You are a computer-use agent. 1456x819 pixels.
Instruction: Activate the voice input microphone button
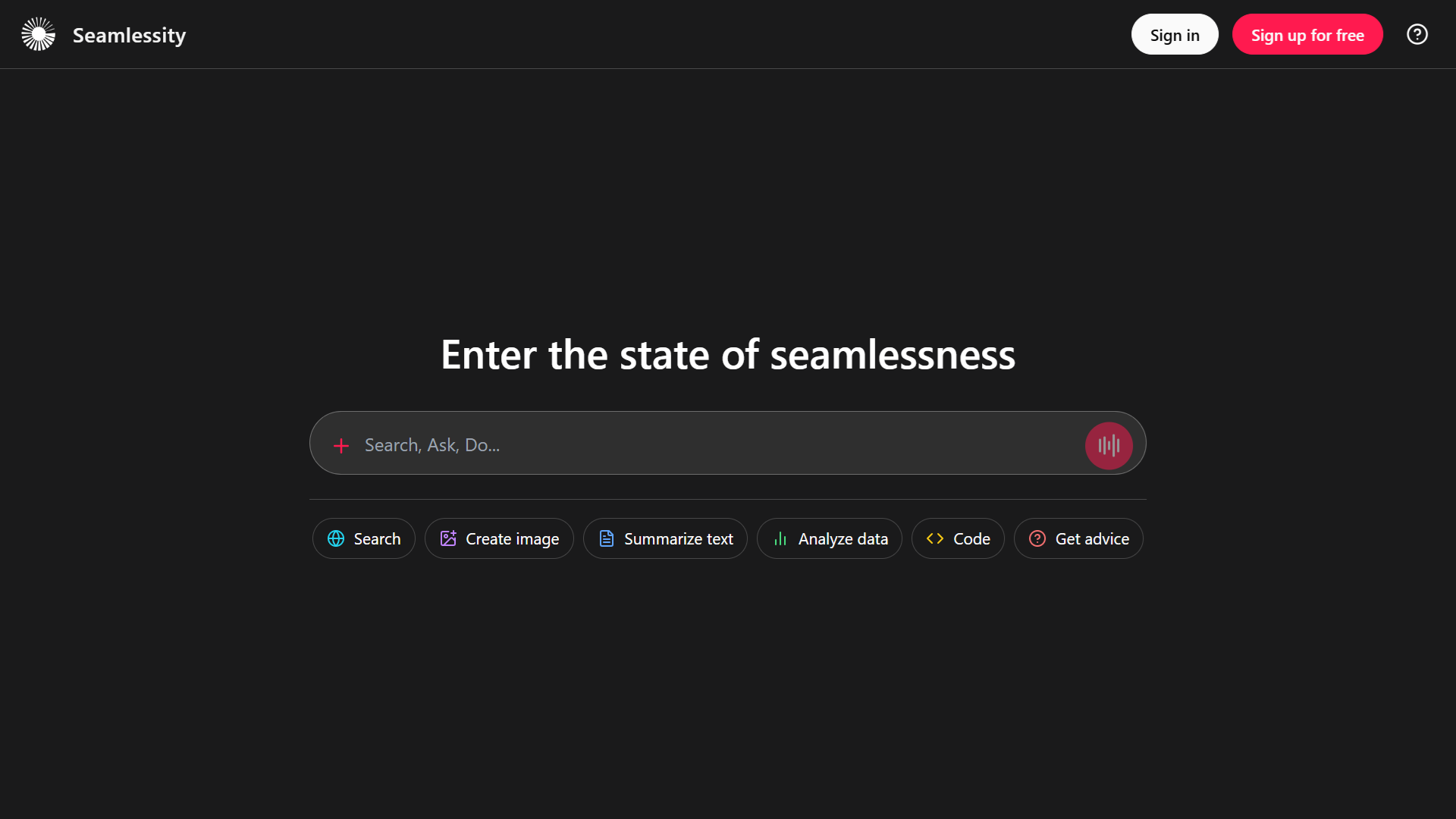coord(1108,445)
